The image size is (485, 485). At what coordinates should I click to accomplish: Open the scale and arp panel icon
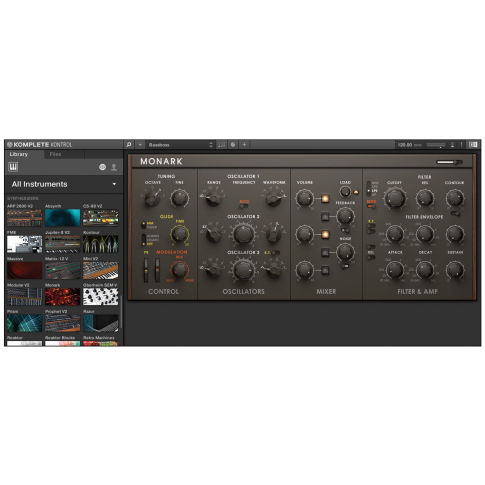221,145
